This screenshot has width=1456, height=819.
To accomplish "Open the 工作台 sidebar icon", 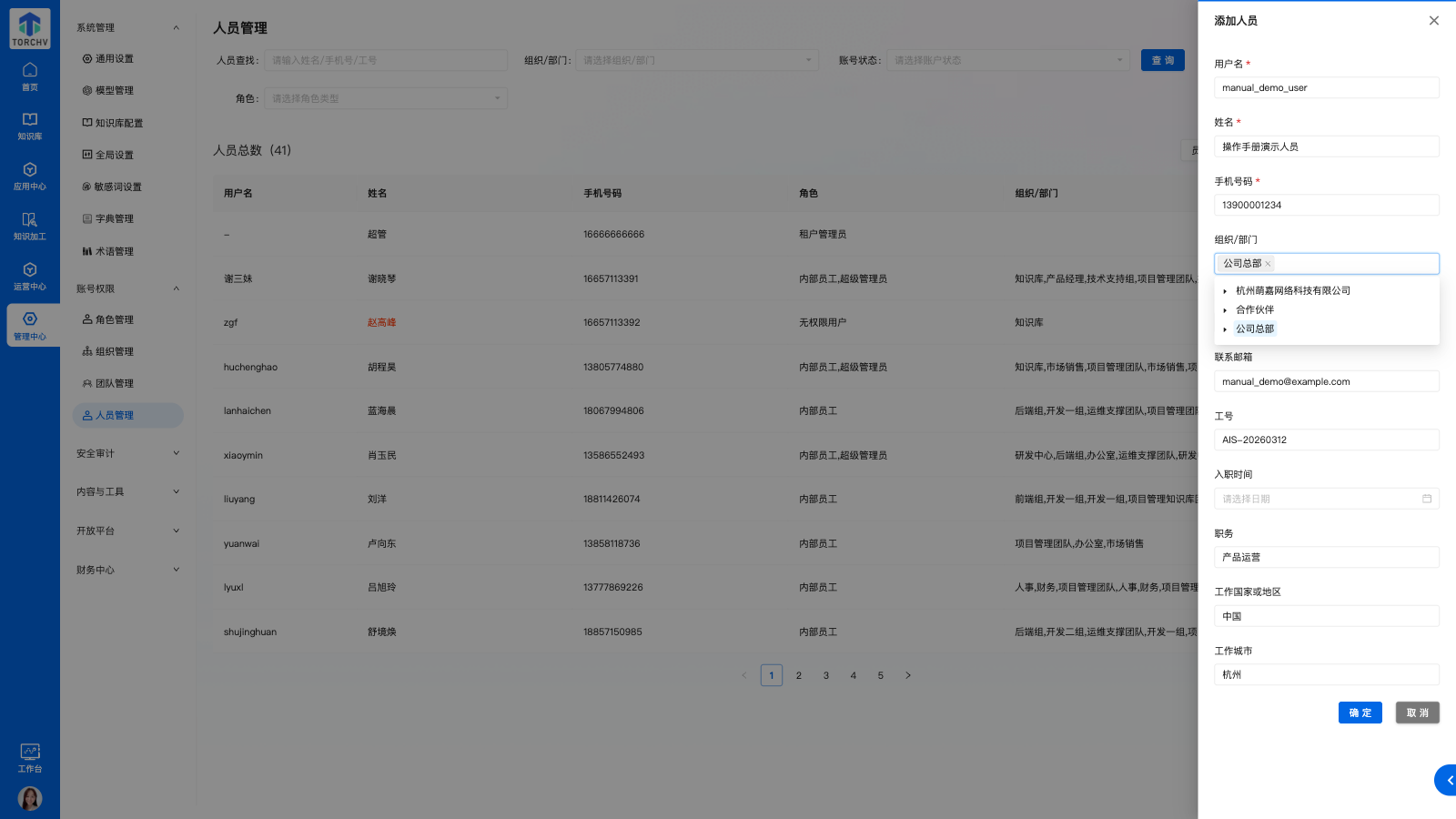I will click(x=30, y=758).
